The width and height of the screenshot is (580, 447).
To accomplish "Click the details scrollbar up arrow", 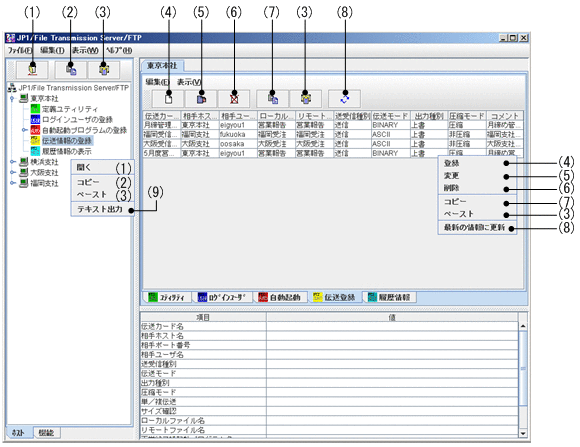I will coord(523,326).
